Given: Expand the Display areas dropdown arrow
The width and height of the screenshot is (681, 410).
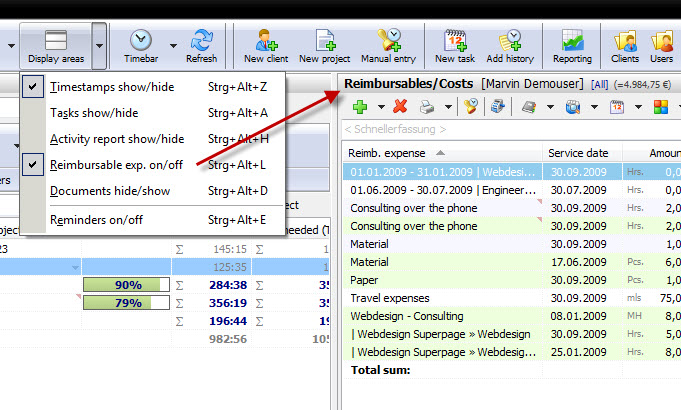Looking at the screenshot, I should coord(99,46).
